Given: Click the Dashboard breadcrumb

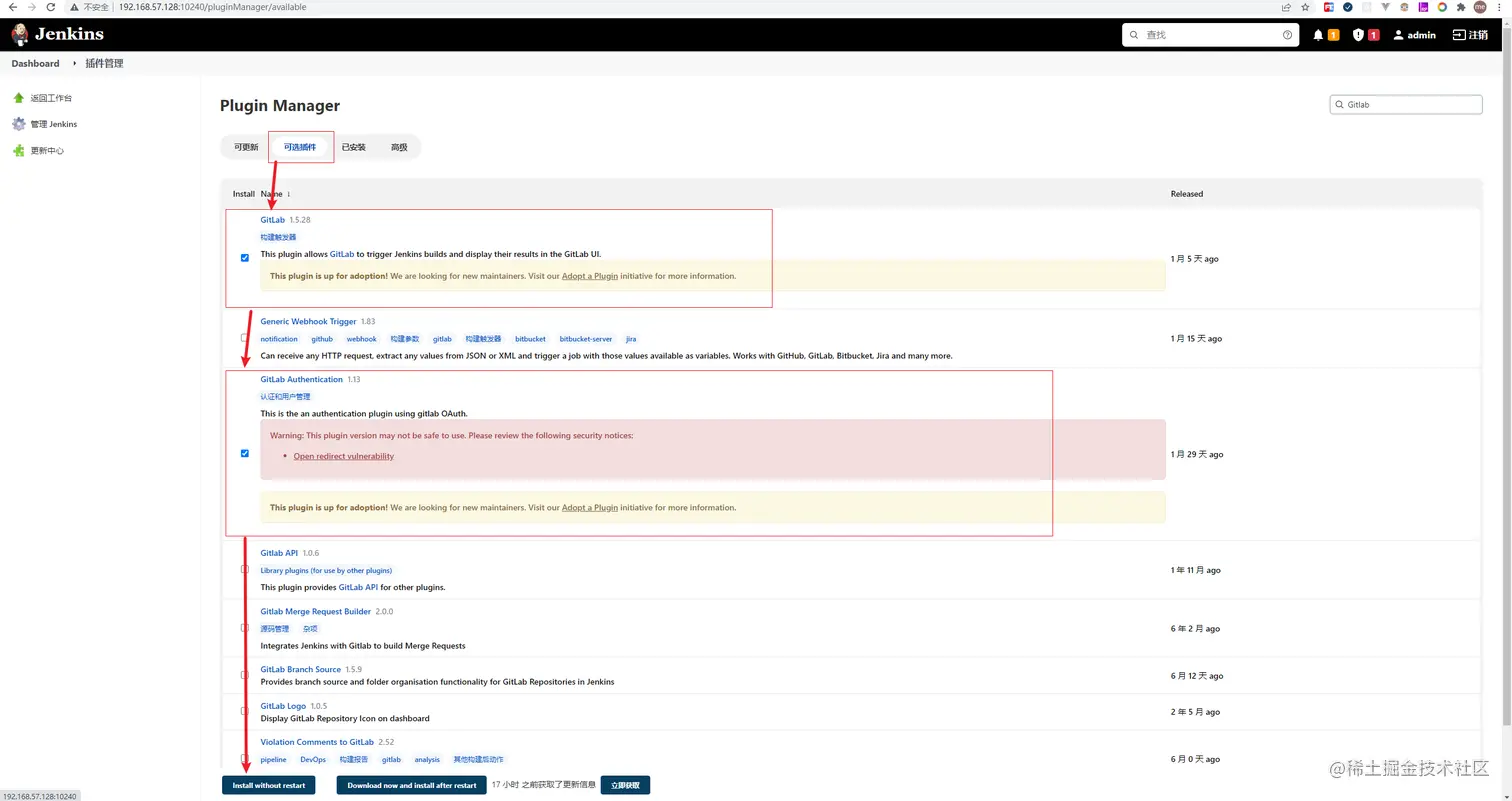Looking at the screenshot, I should (x=36, y=63).
